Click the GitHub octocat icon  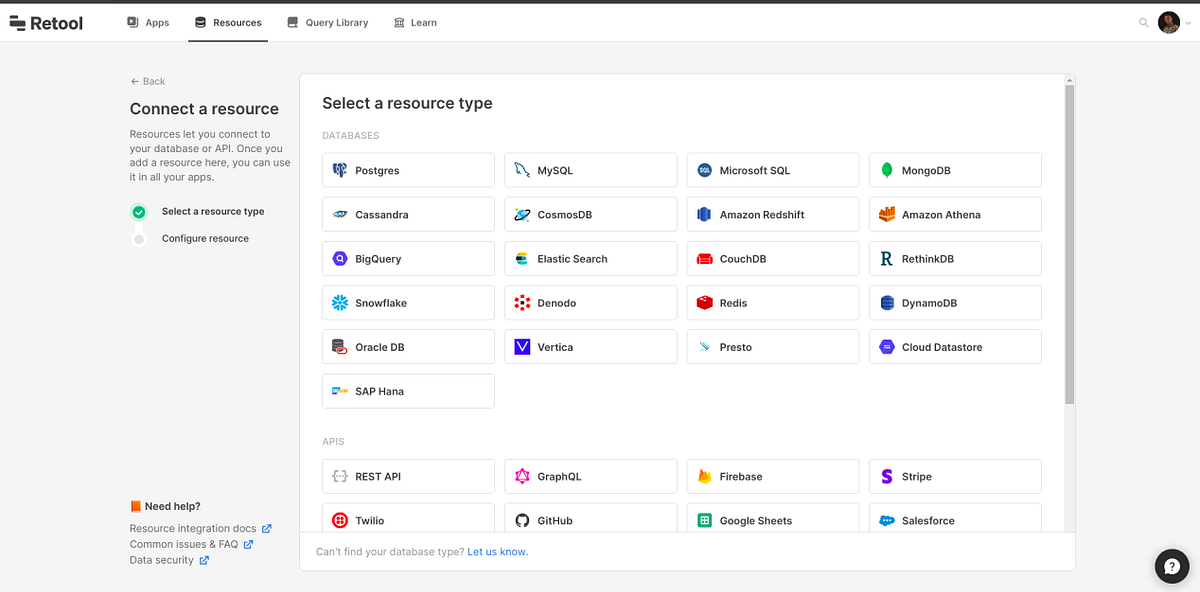522,521
